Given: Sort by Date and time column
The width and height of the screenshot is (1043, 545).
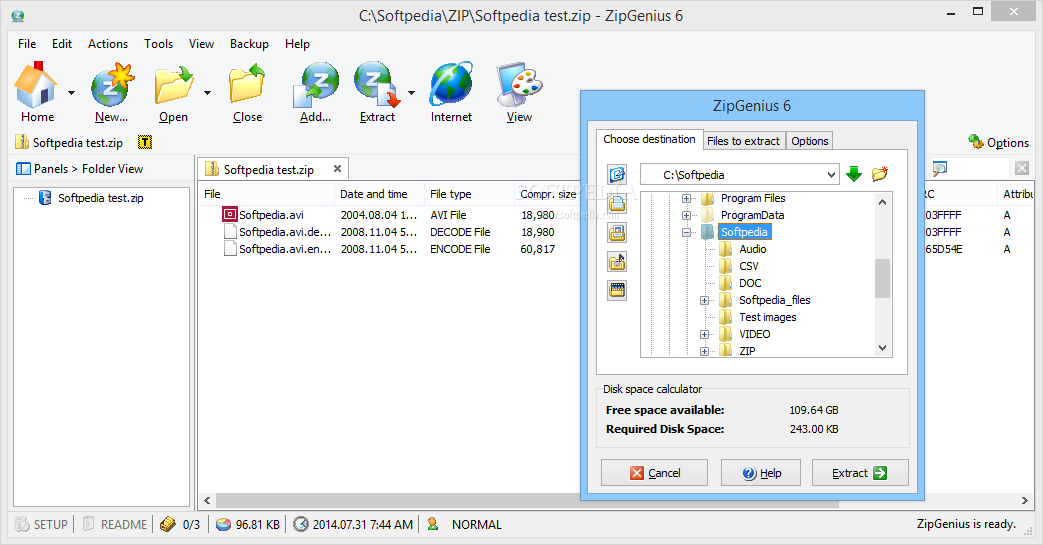Looking at the screenshot, I should point(379,194).
